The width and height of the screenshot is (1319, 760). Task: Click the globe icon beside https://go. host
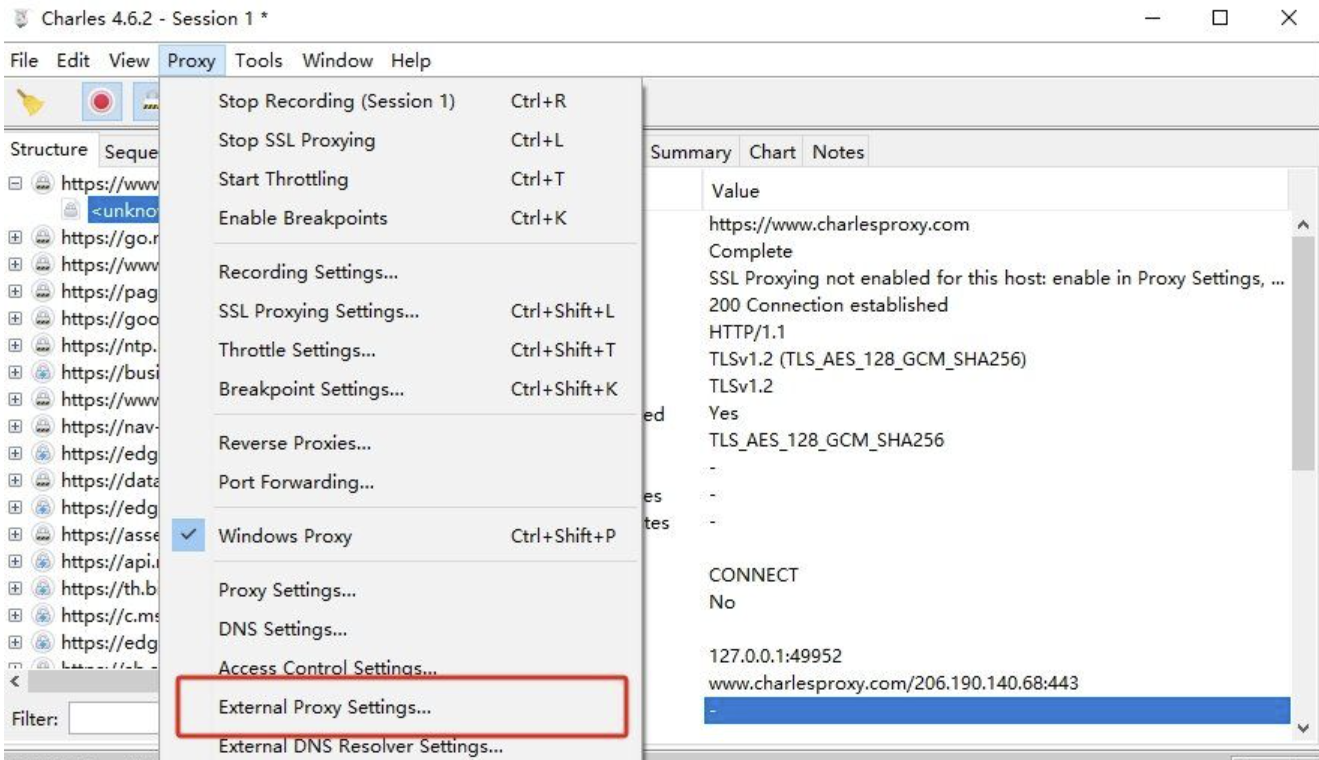[x=43, y=238]
